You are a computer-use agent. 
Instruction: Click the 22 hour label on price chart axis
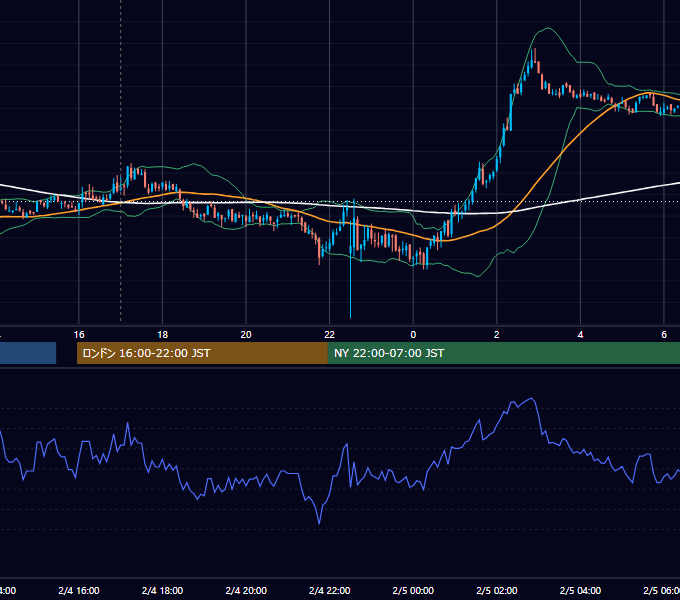(x=330, y=335)
